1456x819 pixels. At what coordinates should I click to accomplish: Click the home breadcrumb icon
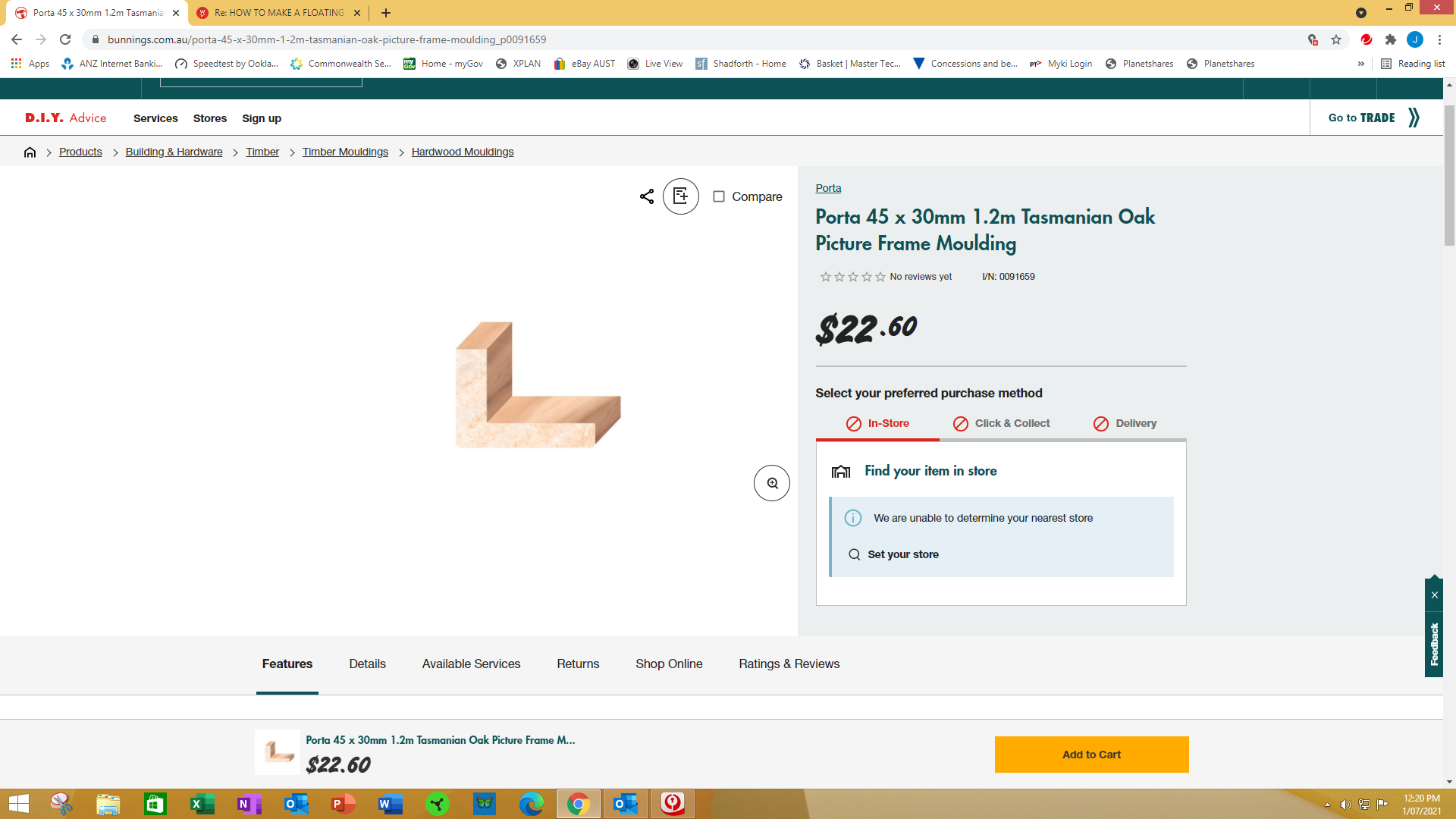(x=30, y=152)
